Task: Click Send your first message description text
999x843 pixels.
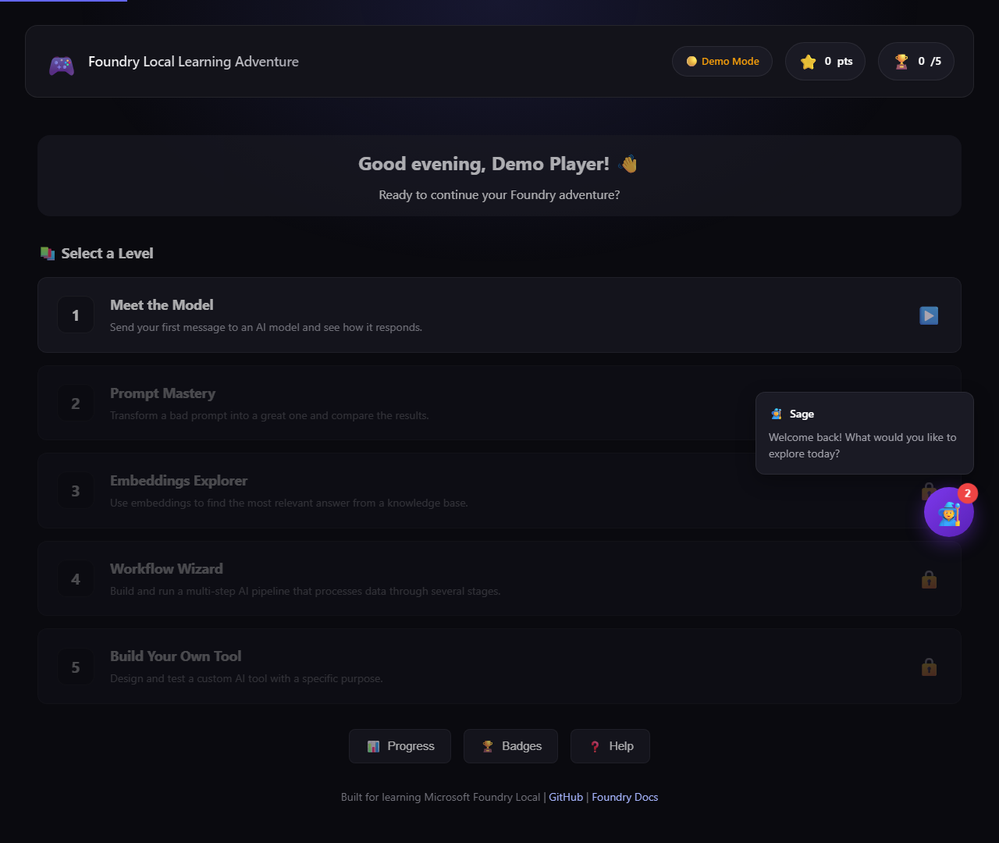Action: click(x=266, y=327)
